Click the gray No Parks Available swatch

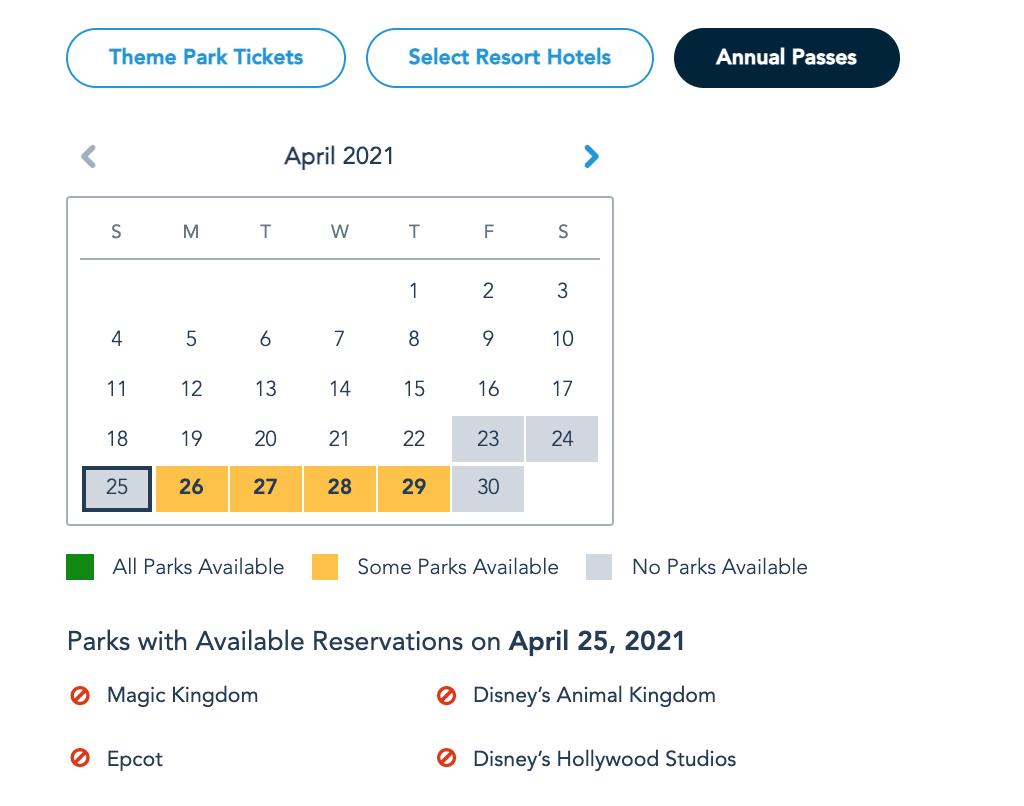point(600,567)
